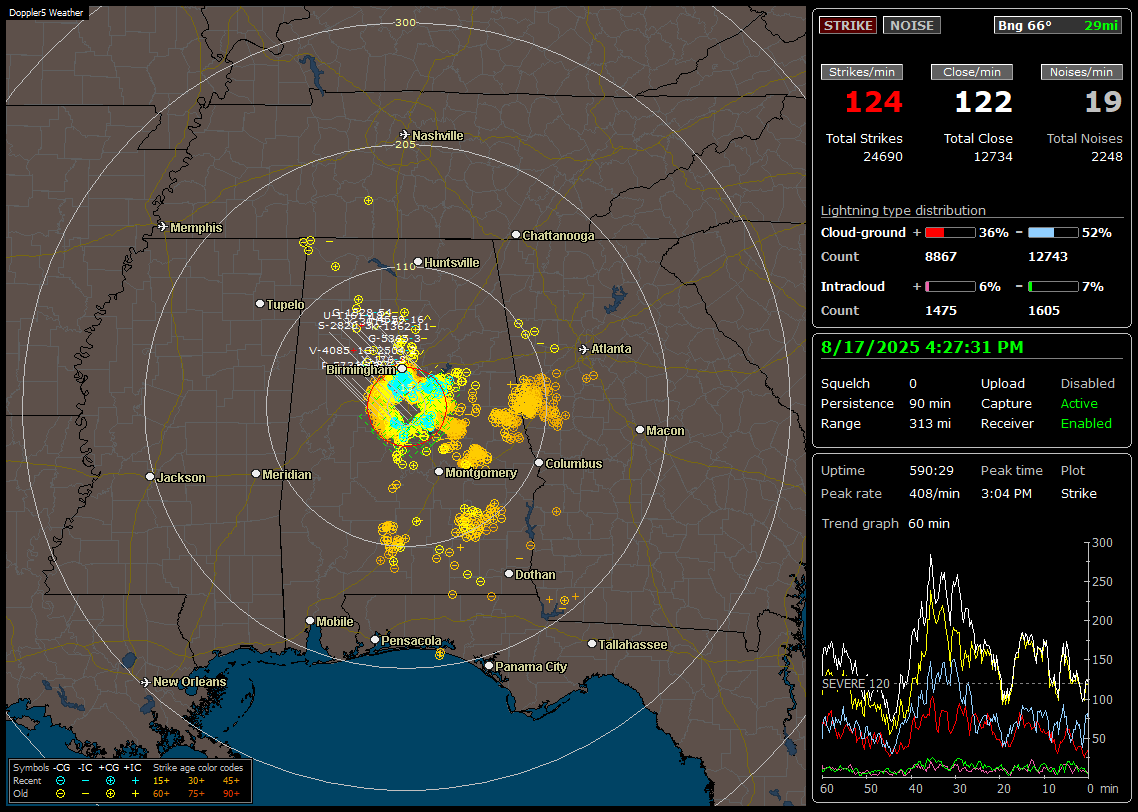Click the Noises/min label box

point(1081,72)
